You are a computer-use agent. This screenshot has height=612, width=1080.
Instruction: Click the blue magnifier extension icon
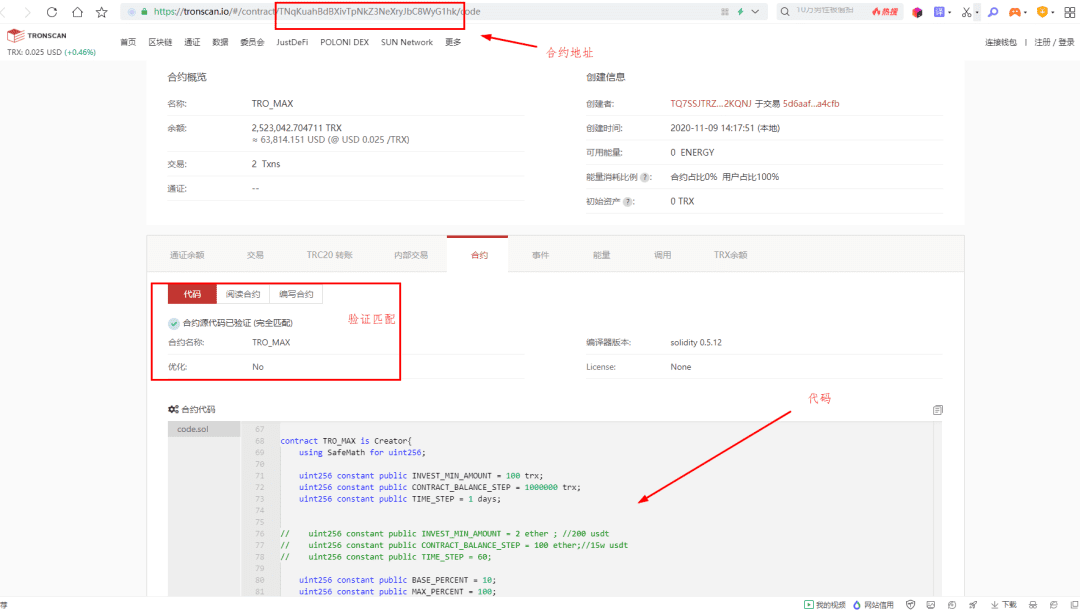(x=993, y=12)
